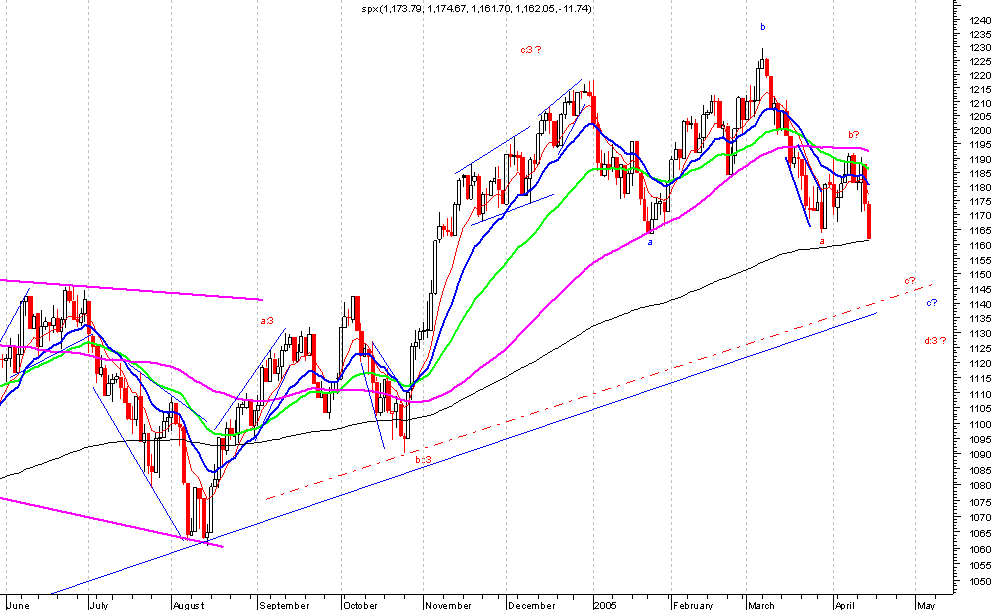Click the September month label
Viewport: 994px width, 610px height.
pyautogui.click(x=285, y=605)
